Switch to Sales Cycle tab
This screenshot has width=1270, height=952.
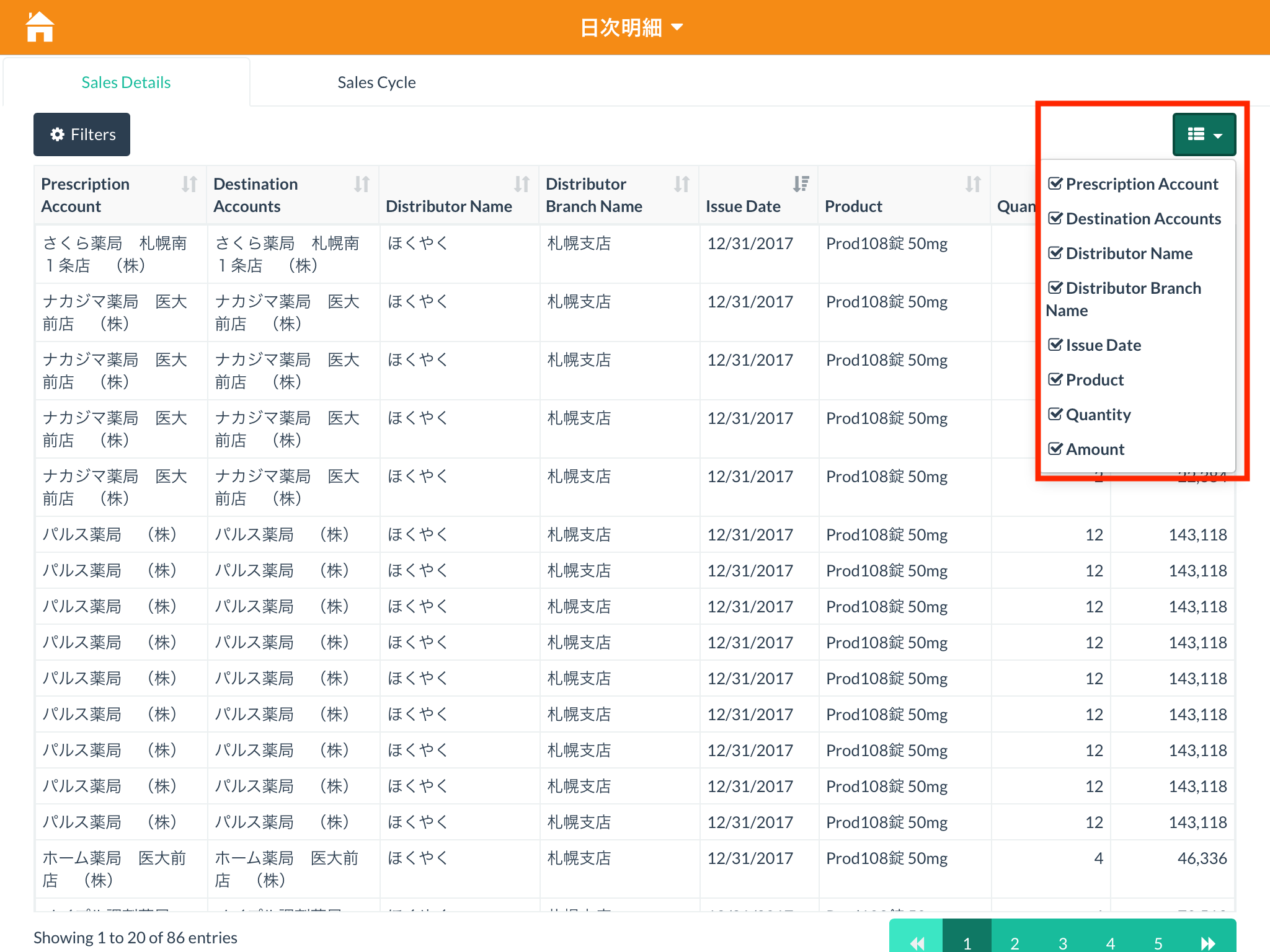click(x=376, y=82)
